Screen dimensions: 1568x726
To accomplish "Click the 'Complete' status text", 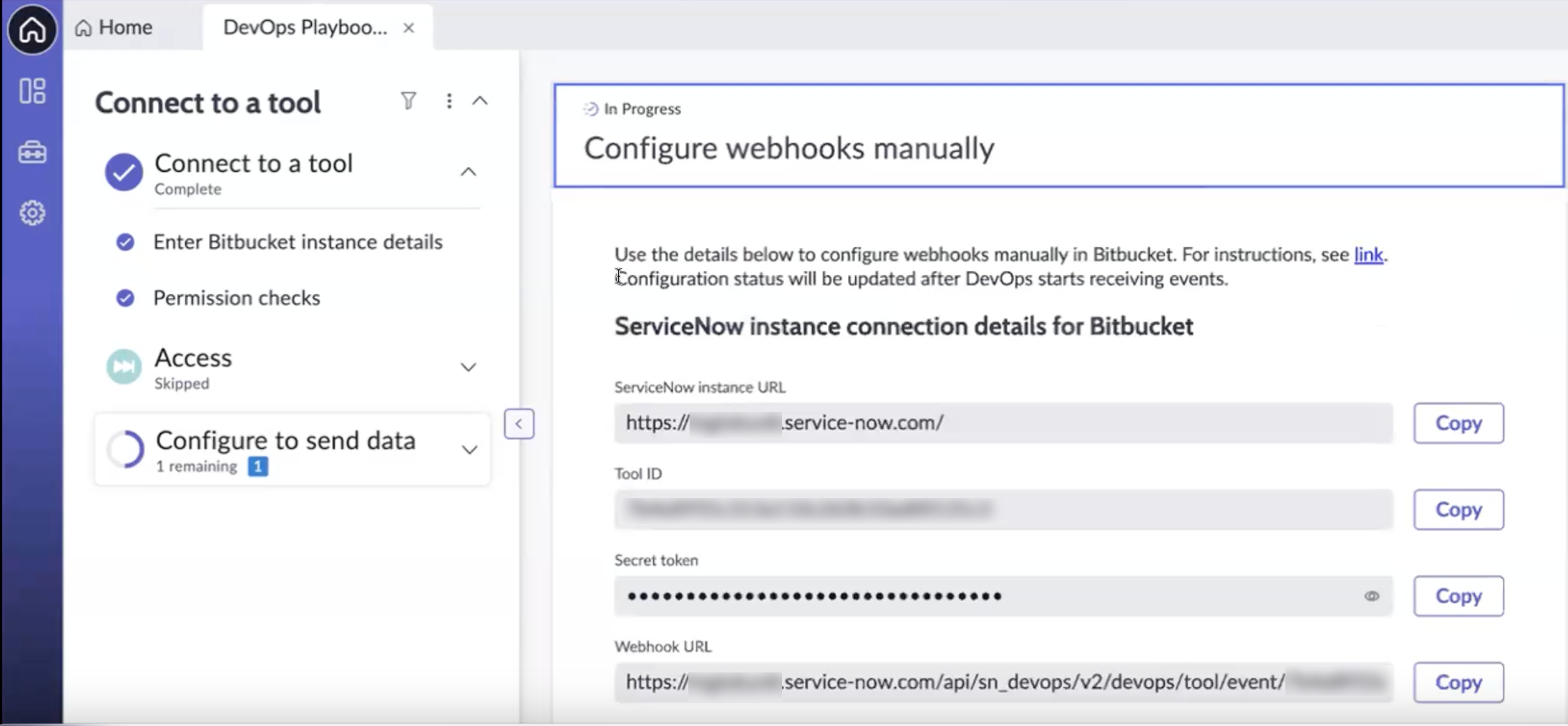I will pos(188,189).
